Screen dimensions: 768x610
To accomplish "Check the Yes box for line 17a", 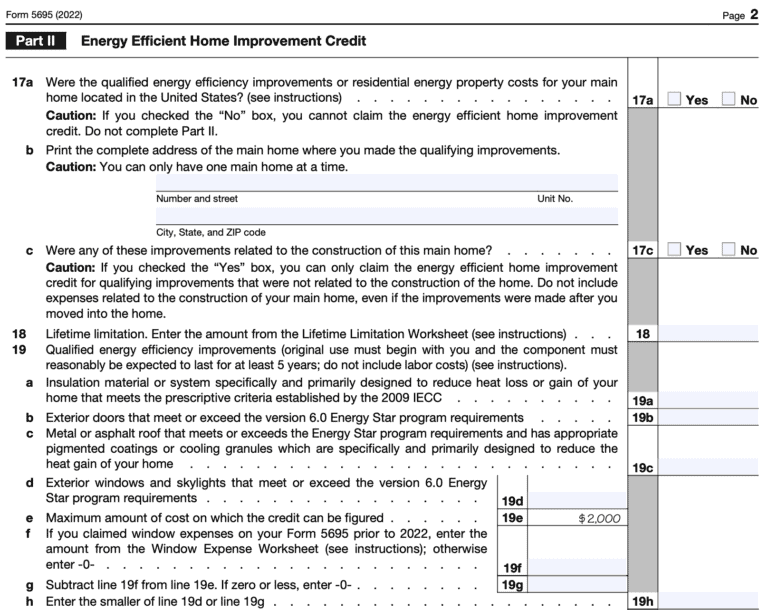I will 673,100.
